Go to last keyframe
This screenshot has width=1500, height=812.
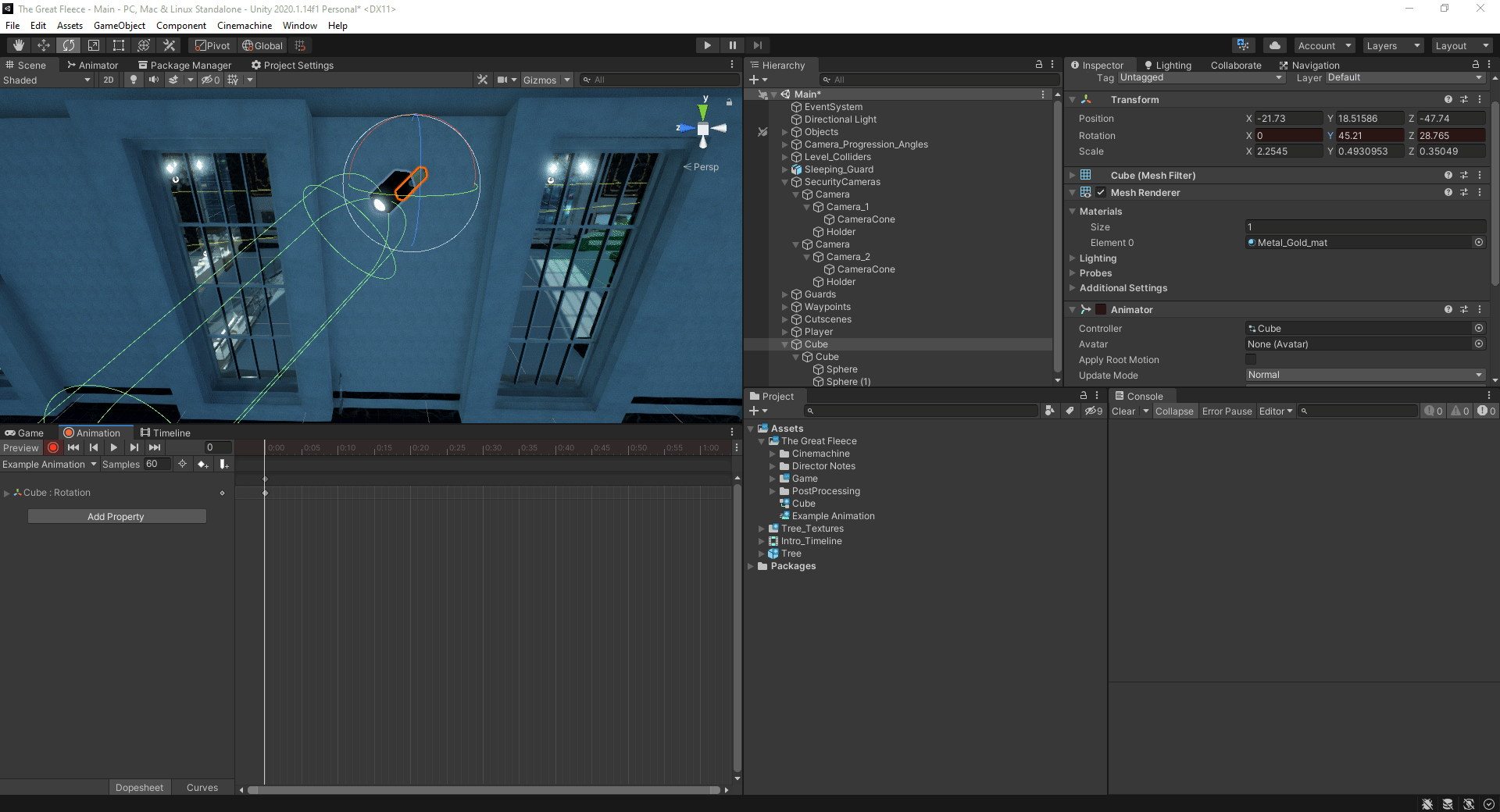point(155,447)
